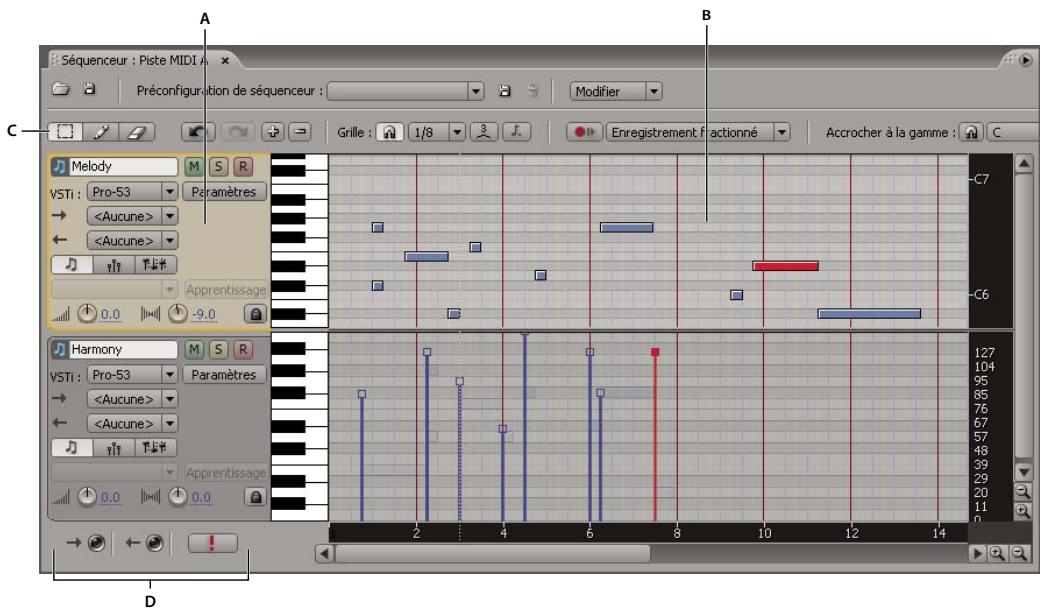Click the undo arrow button
This screenshot has width=1045, height=609.
click(x=198, y=131)
